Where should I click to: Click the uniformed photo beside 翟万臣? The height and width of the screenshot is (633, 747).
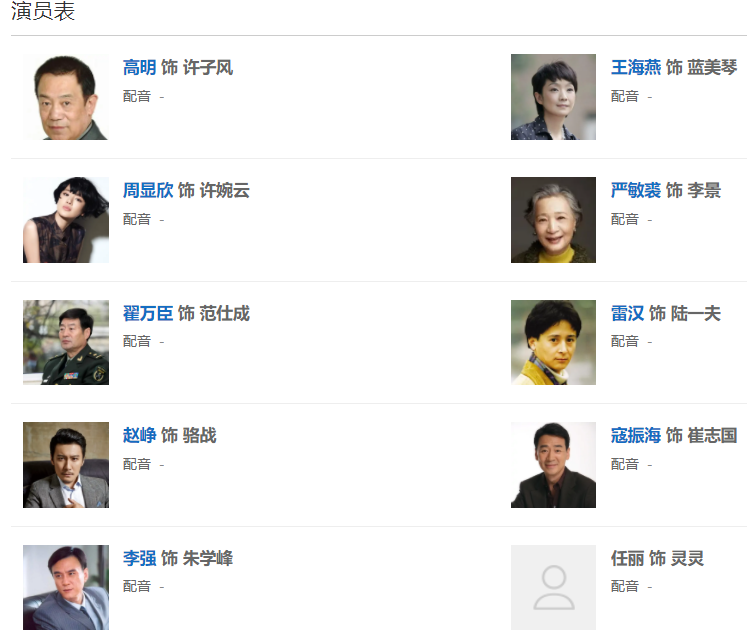click(66, 342)
